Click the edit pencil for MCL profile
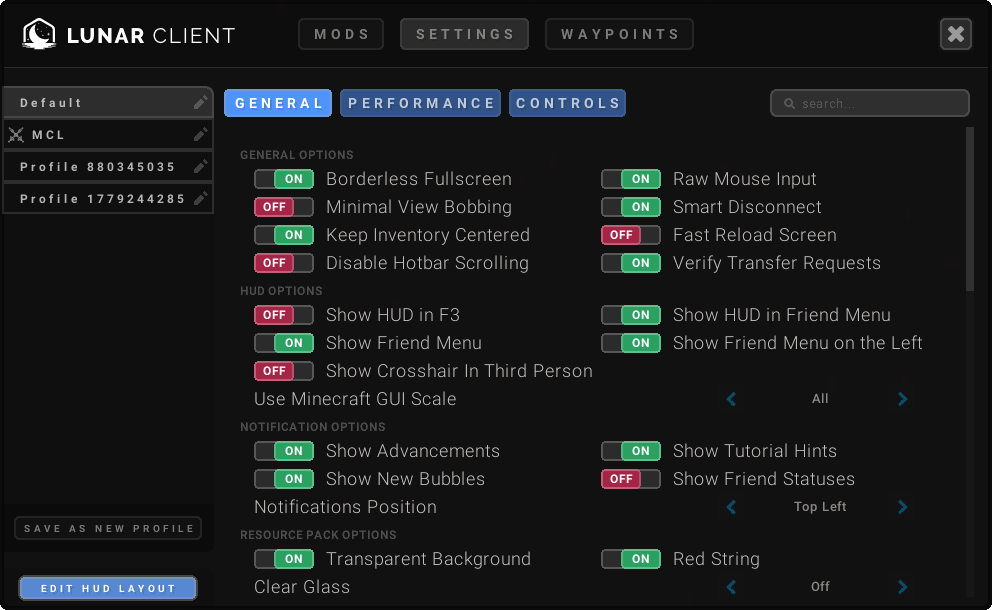Viewport: 992px width, 610px height. (x=201, y=135)
